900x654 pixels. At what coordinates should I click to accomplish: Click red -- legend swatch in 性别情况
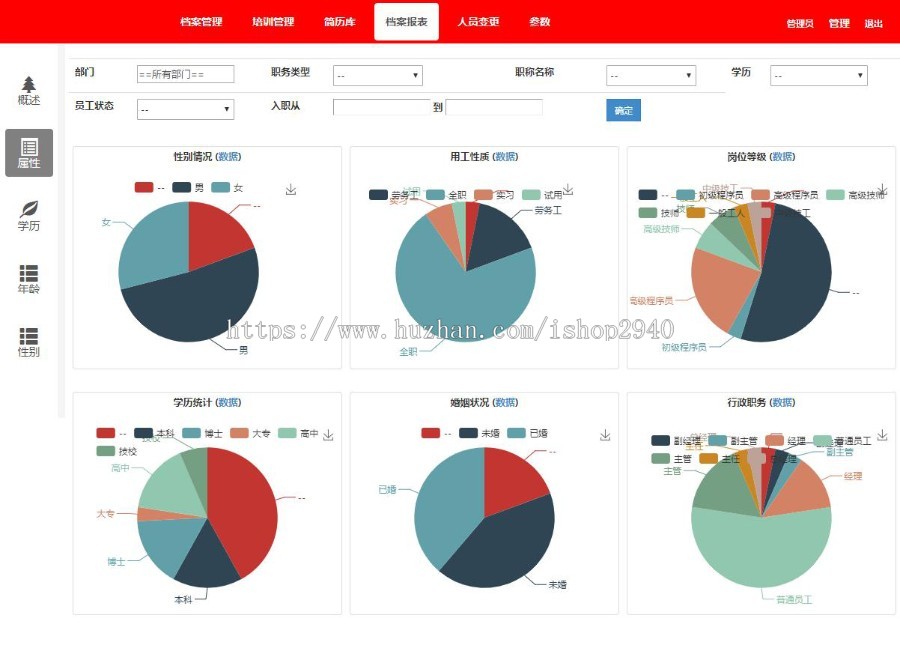[x=144, y=187]
